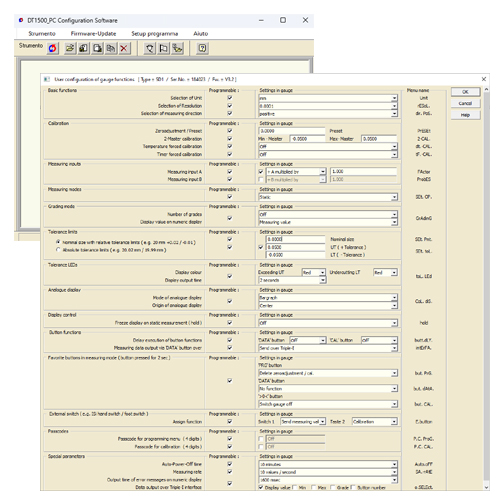Open the 'CAL' button delay dropdown
This screenshot has height=500, width=500.
pos(379,340)
